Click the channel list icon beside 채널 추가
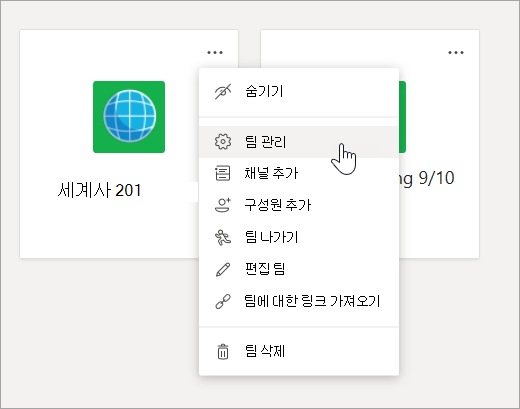The image size is (520, 409). click(x=223, y=173)
